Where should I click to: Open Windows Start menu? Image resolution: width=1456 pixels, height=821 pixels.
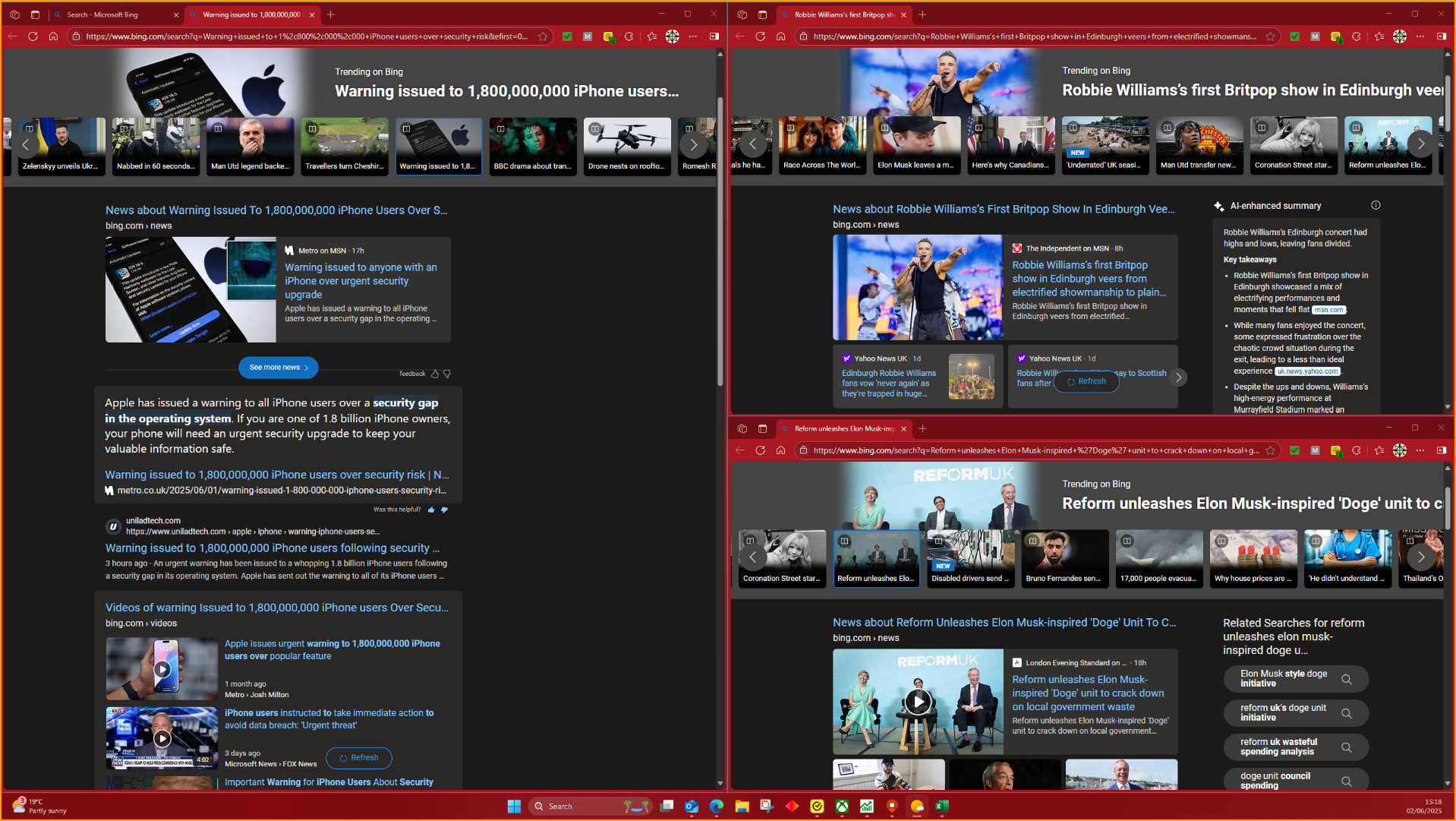click(x=514, y=807)
